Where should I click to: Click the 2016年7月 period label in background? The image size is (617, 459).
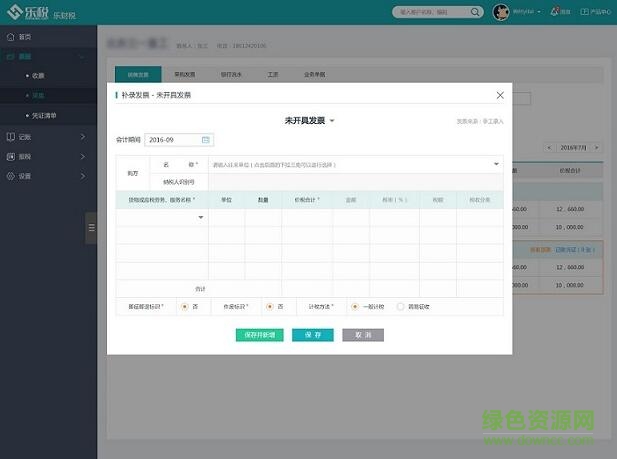pyautogui.click(x=573, y=148)
